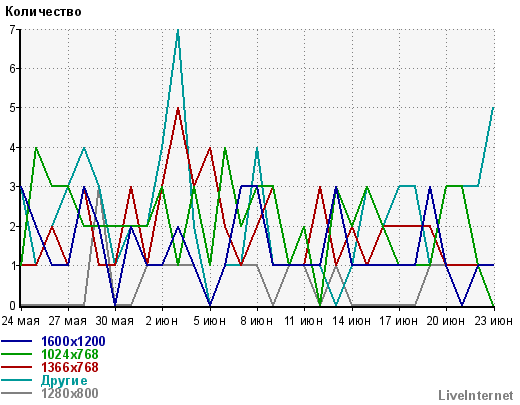Click the red 1366x768 legend line
The image size is (520, 405).
click(16, 367)
